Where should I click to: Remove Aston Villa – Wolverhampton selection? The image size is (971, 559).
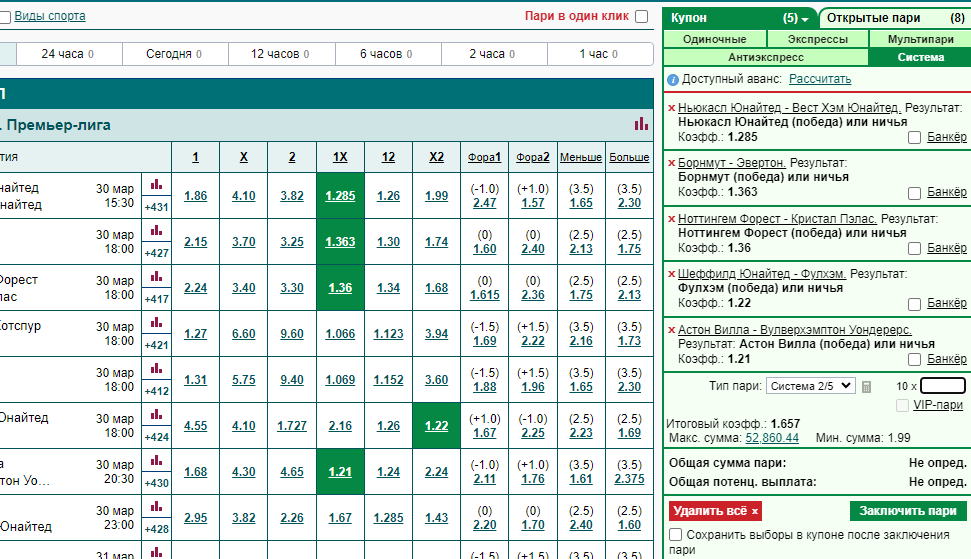tap(671, 330)
